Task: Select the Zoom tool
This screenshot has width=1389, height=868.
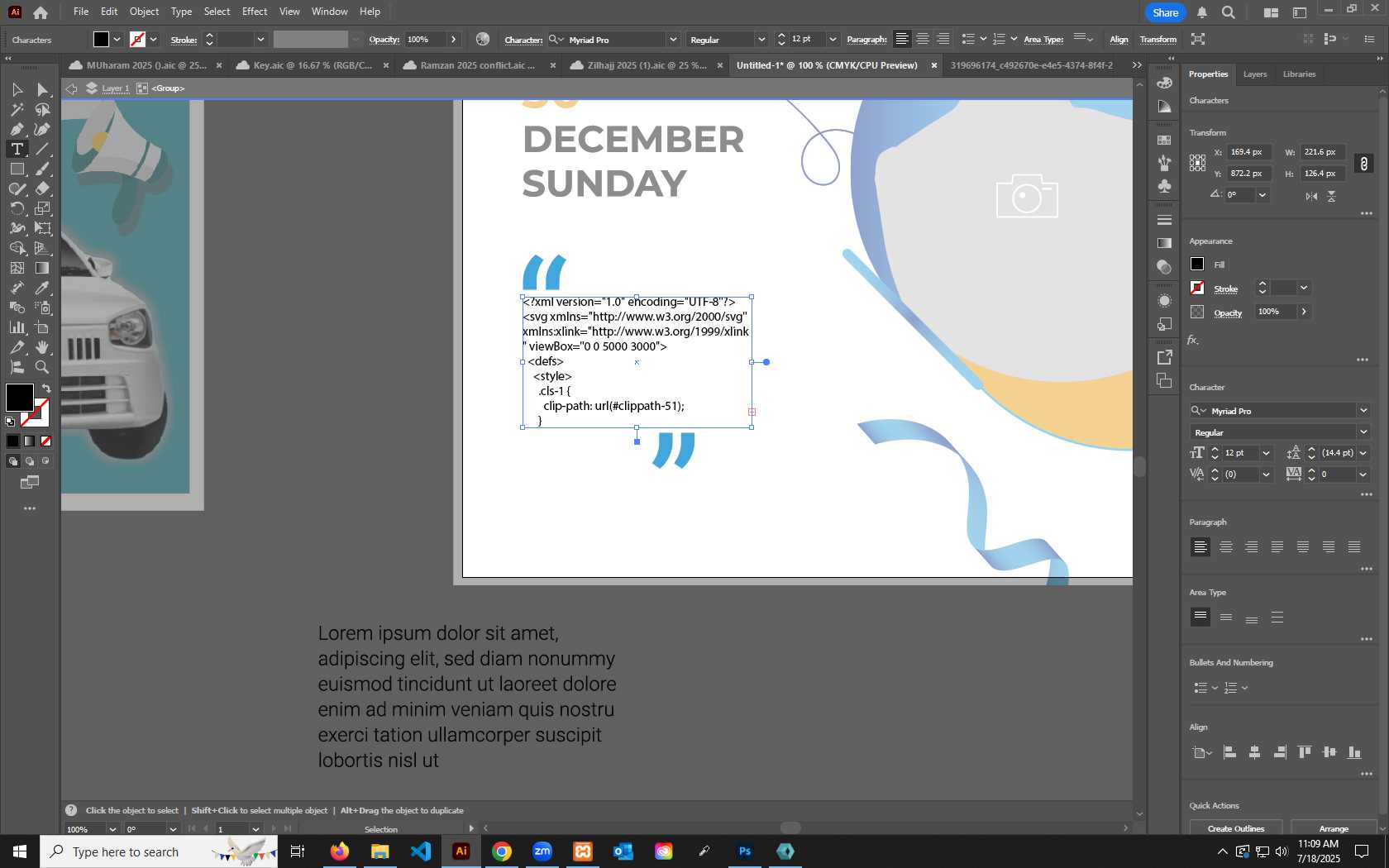Action: (43, 367)
